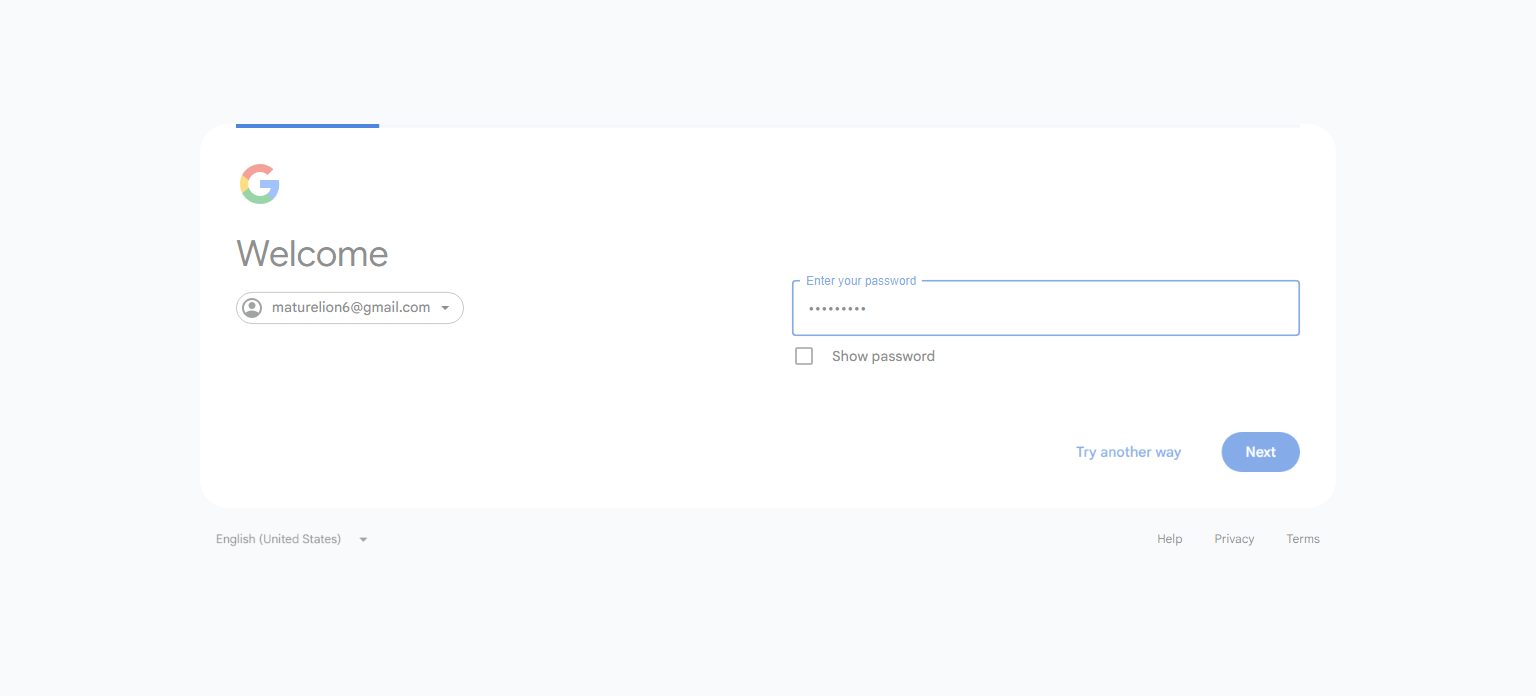Click the language selector's small arrow
Viewport: 1536px width, 696px height.
(363, 540)
